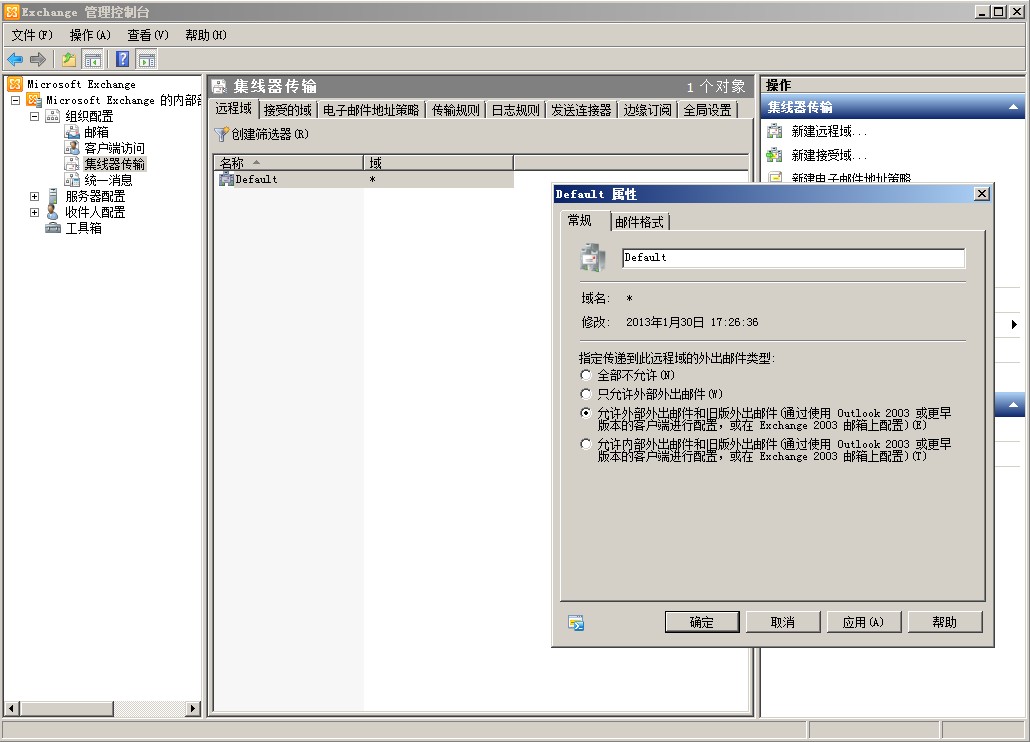Click the tree pane scroll-left arrow
This screenshot has width=1030, height=742.
11,709
